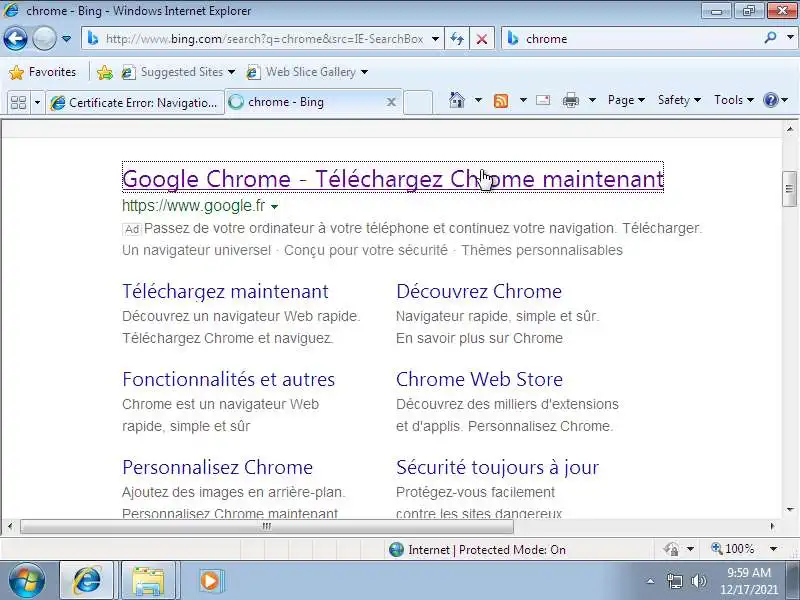800x600 pixels.
Task: Expand the Print options dropdown arrow
Action: coord(592,100)
